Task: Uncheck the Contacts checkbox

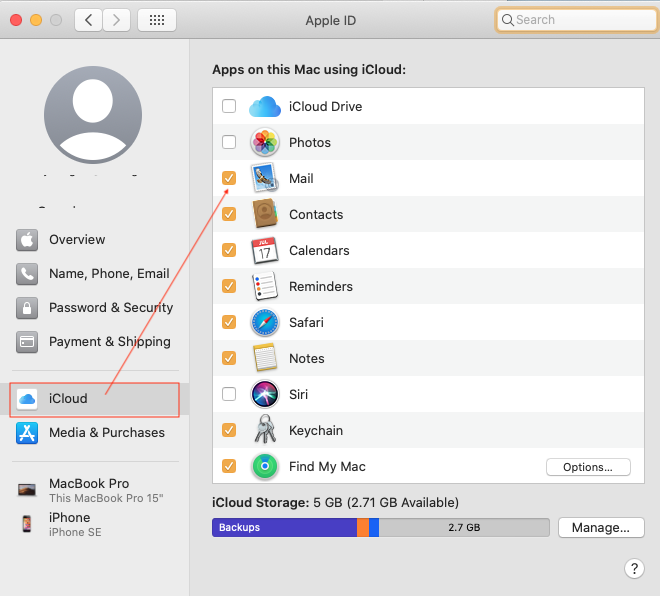Action: [229, 214]
